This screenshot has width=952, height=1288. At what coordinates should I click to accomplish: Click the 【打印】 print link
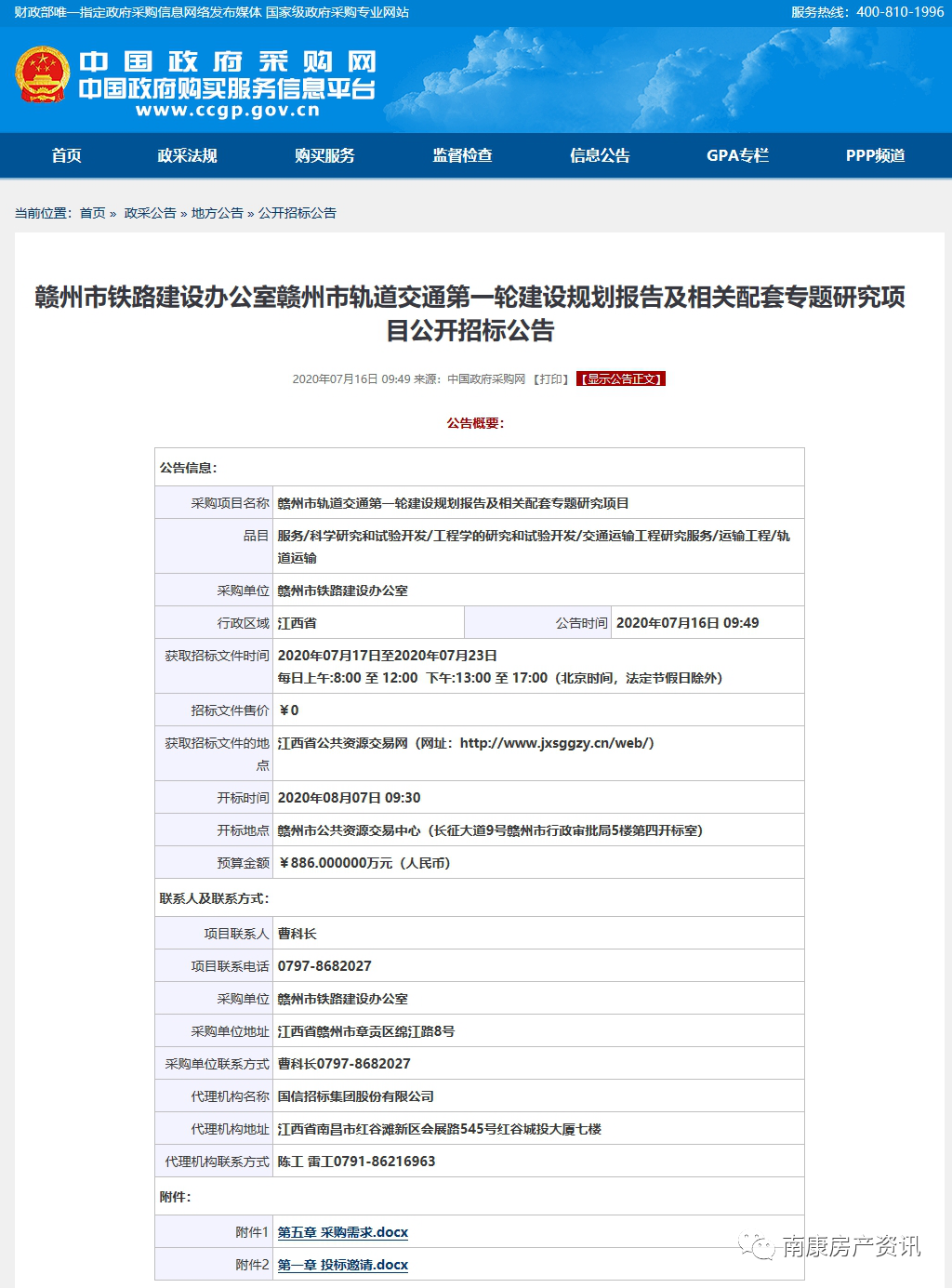551,379
